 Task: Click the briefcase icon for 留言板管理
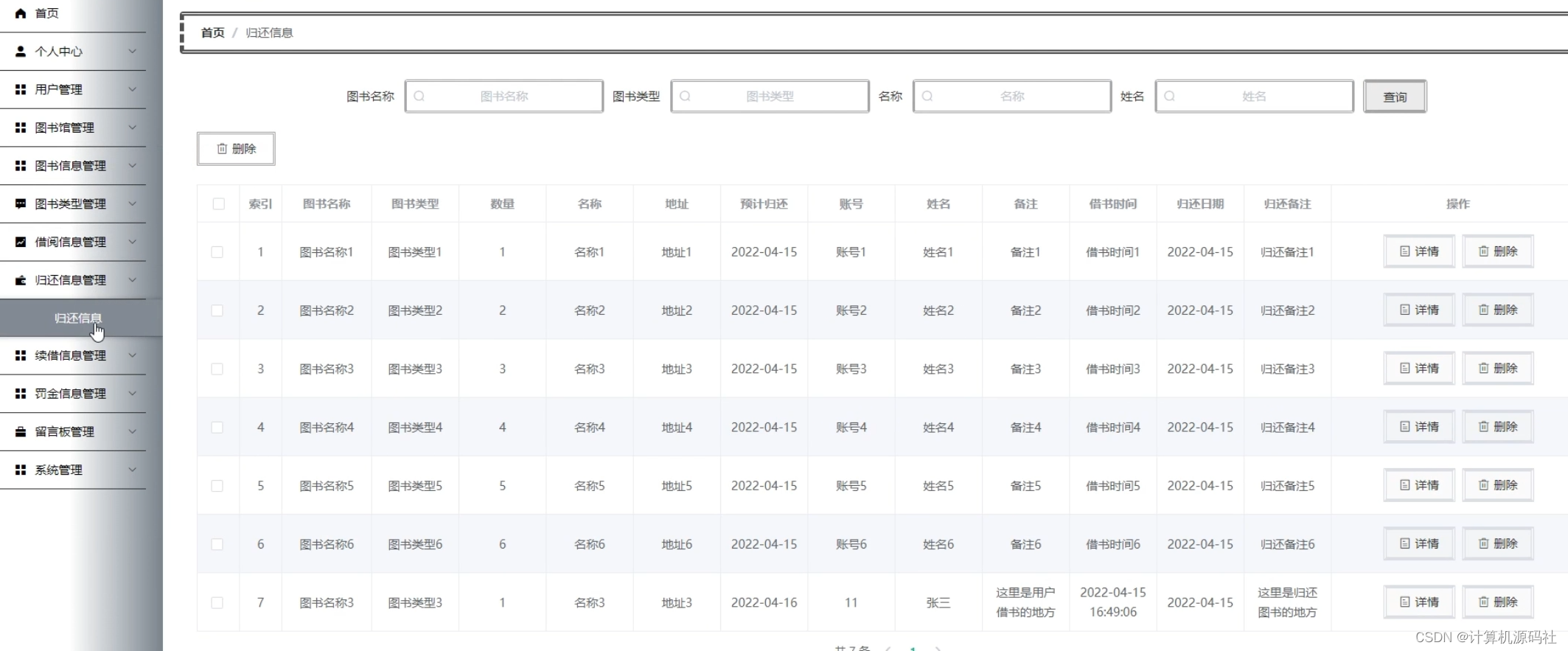pos(21,432)
